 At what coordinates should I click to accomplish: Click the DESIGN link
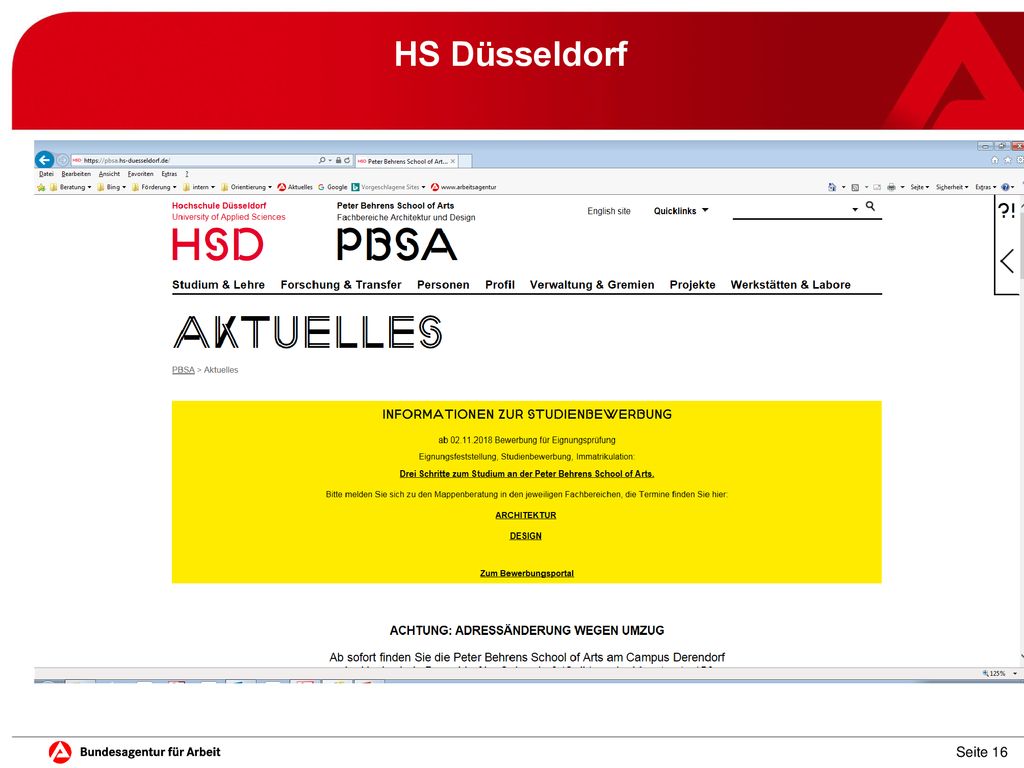(526, 536)
